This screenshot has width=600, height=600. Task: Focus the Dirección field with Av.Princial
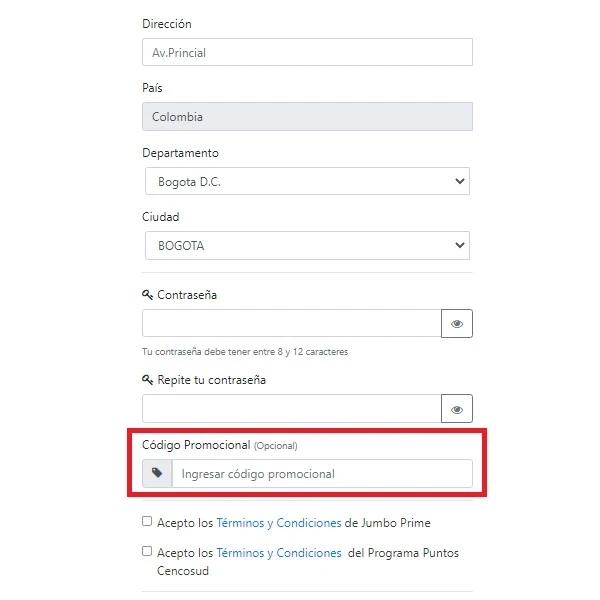[x=307, y=52]
